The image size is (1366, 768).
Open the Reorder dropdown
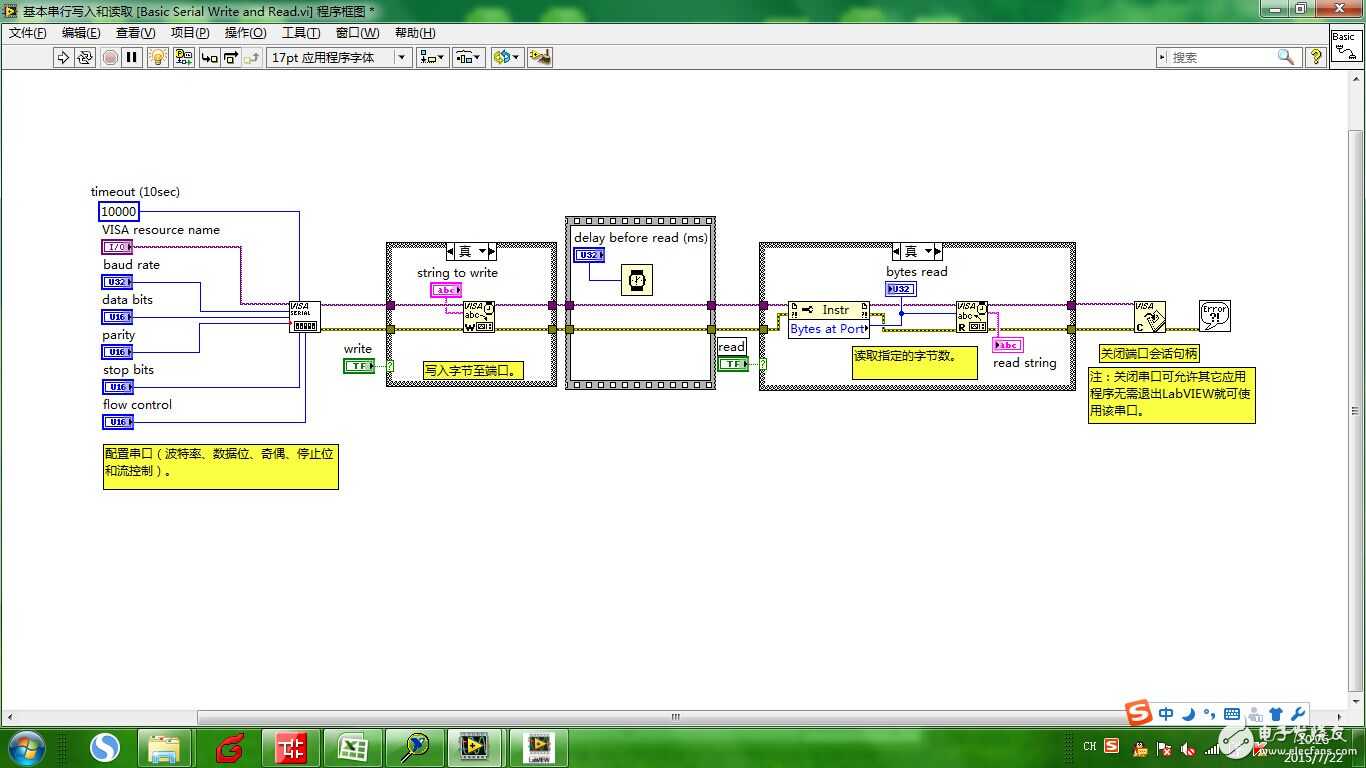506,57
